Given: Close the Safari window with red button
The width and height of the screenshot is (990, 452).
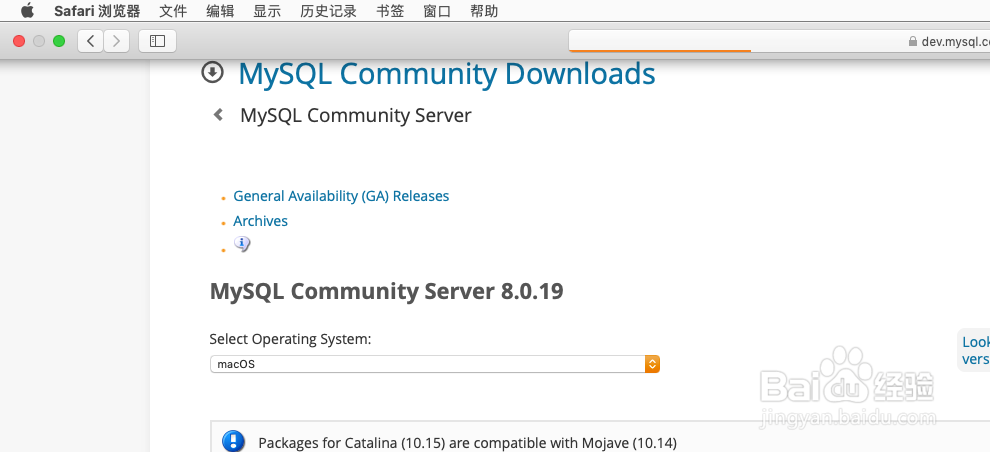Looking at the screenshot, I should coord(19,41).
